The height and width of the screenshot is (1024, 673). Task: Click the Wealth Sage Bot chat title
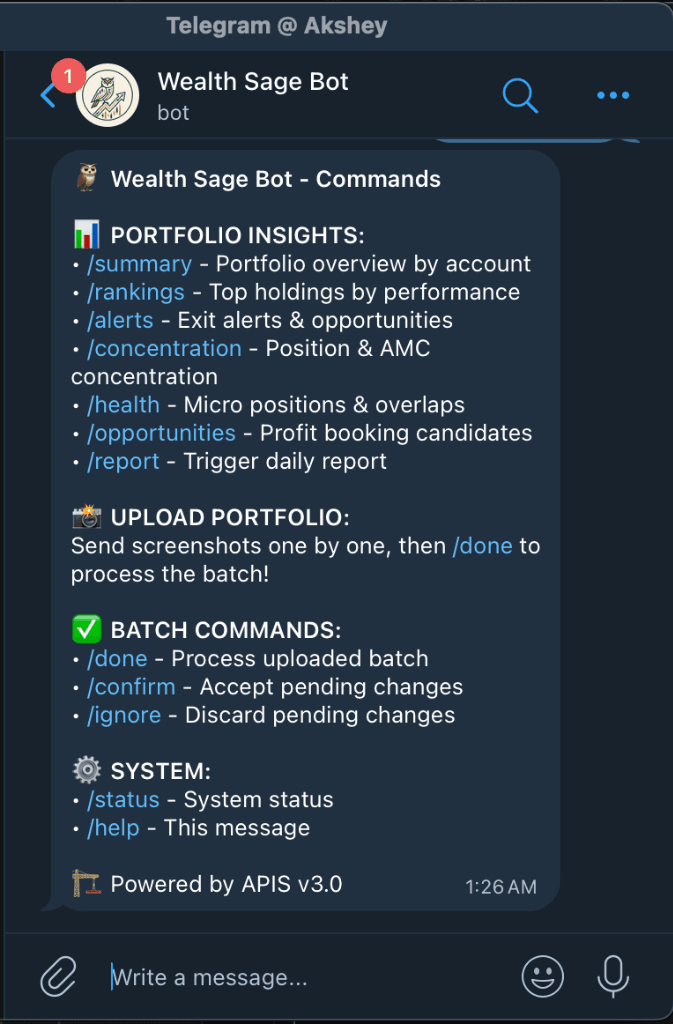[252, 81]
